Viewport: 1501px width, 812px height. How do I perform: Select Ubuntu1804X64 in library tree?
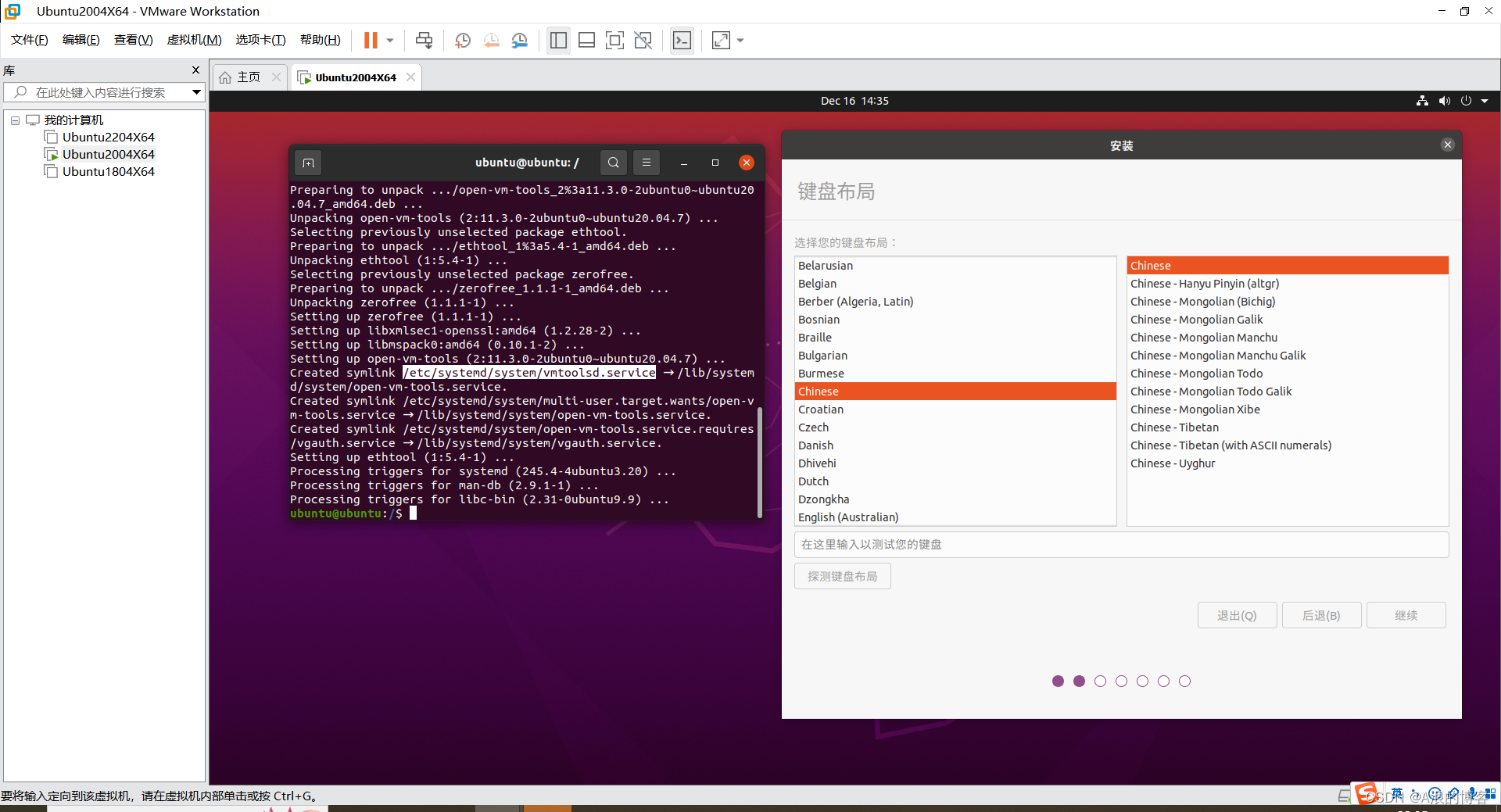109,171
